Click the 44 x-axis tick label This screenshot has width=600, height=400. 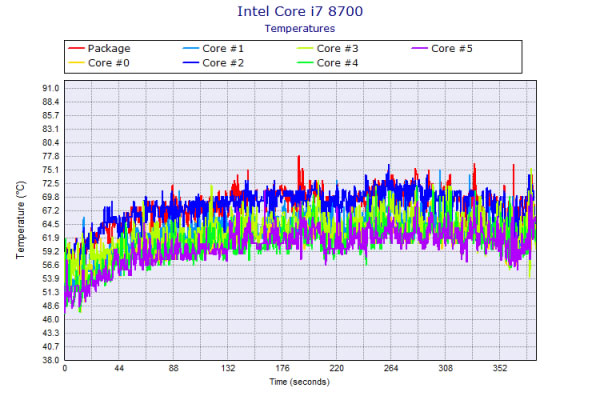[x=119, y=368]
